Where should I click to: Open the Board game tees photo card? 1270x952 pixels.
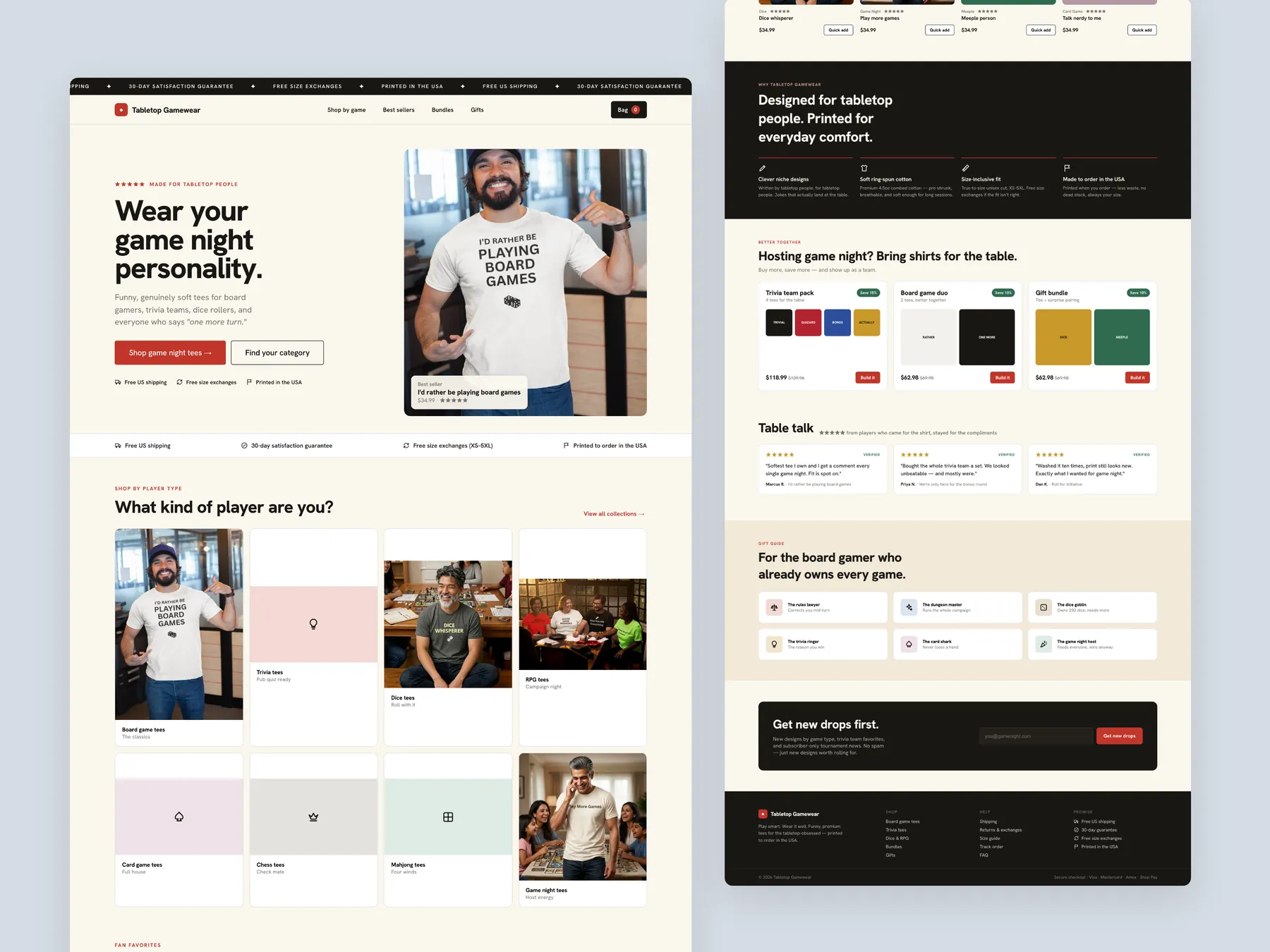click(179, 637)
